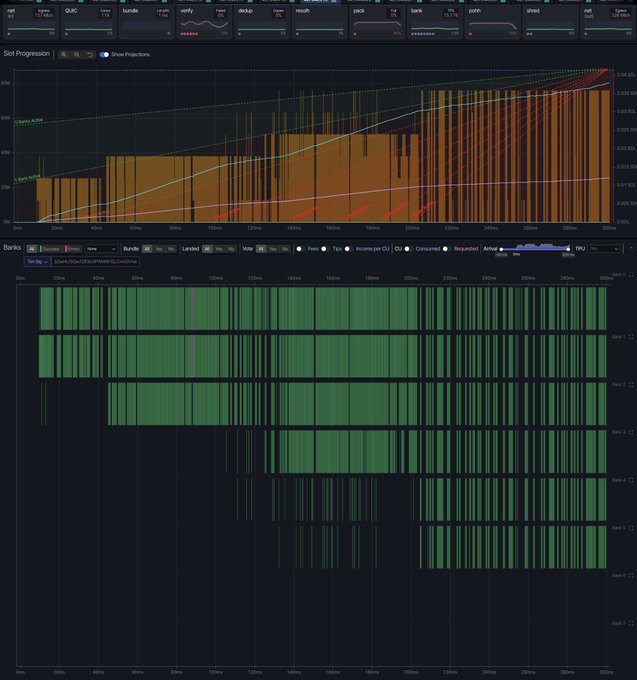Open the dedup tile
This screenshot has width=637, height=680.
261,23
